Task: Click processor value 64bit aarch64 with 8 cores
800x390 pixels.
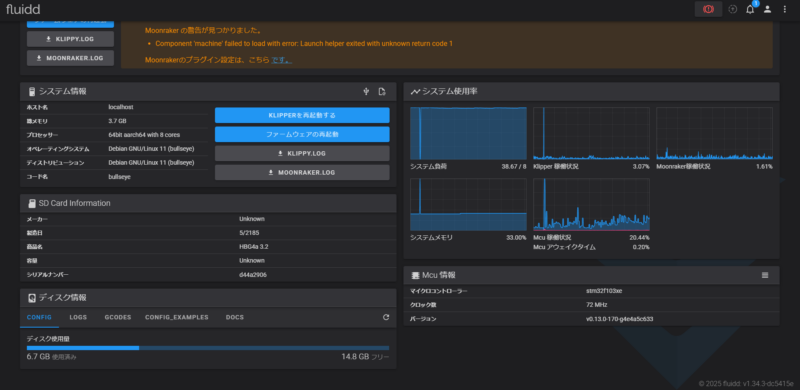Action: point(144,135)
